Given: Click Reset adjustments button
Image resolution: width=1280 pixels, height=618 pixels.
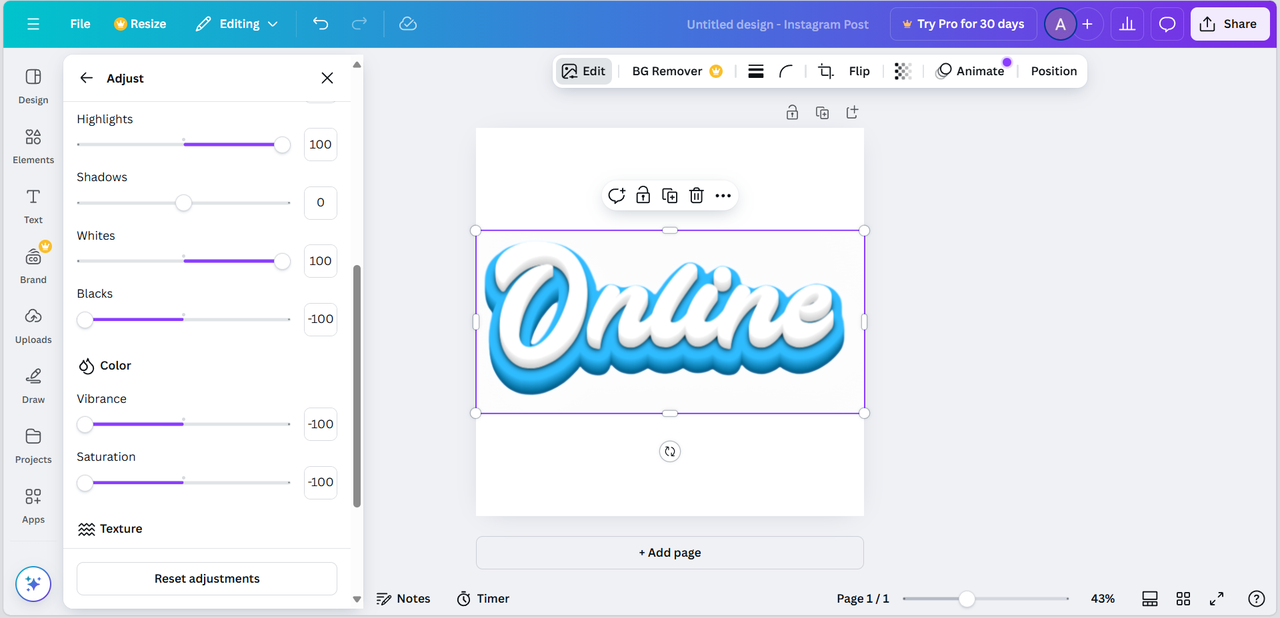Looking at the screenshot, I should 207,579.
